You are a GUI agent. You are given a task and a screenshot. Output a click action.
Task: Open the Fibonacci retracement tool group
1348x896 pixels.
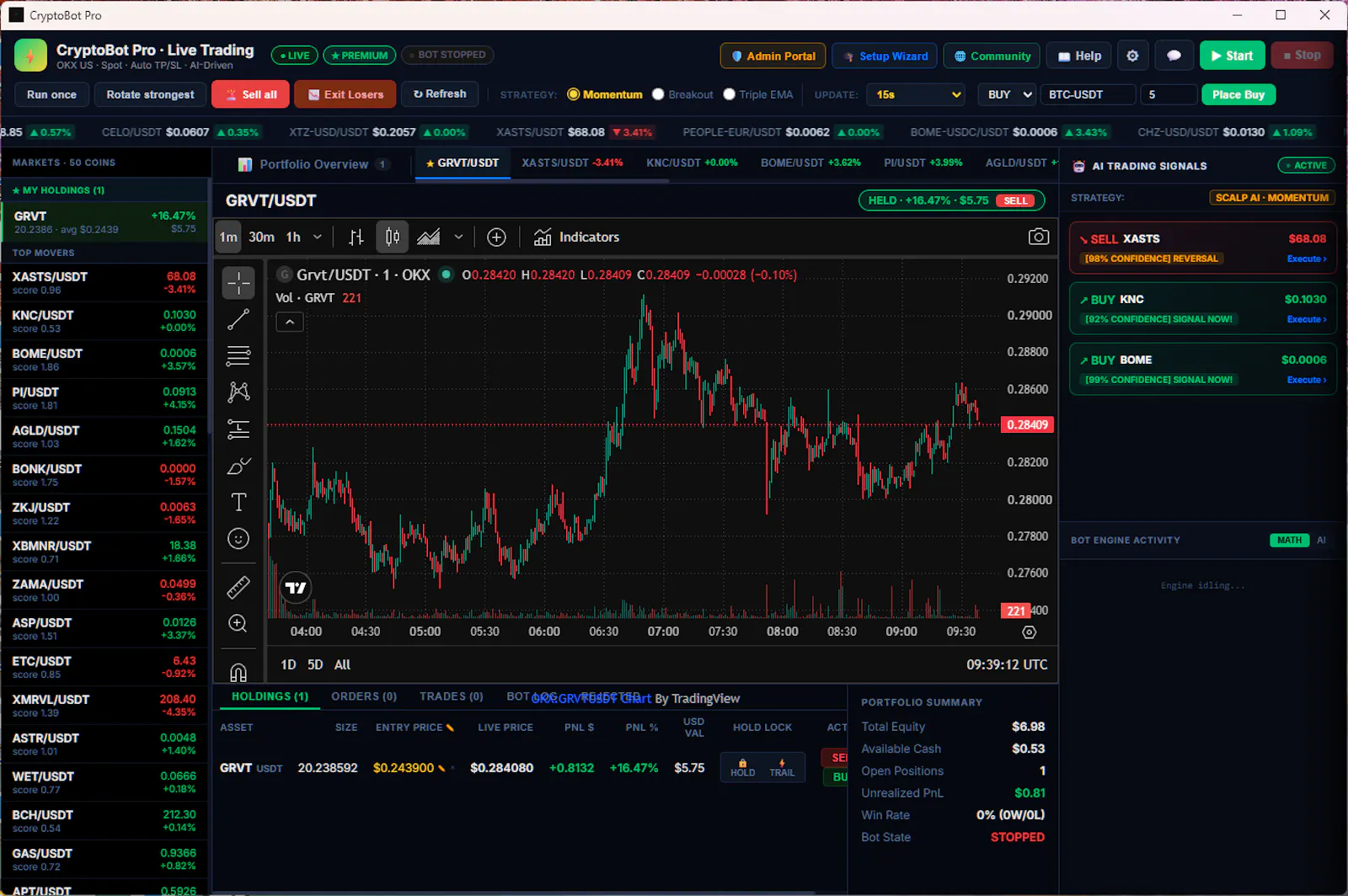point(238,355)
